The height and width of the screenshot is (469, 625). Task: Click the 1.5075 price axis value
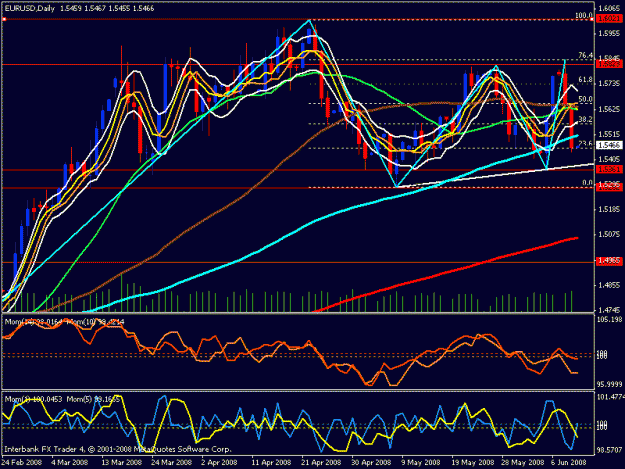[609, 234]
